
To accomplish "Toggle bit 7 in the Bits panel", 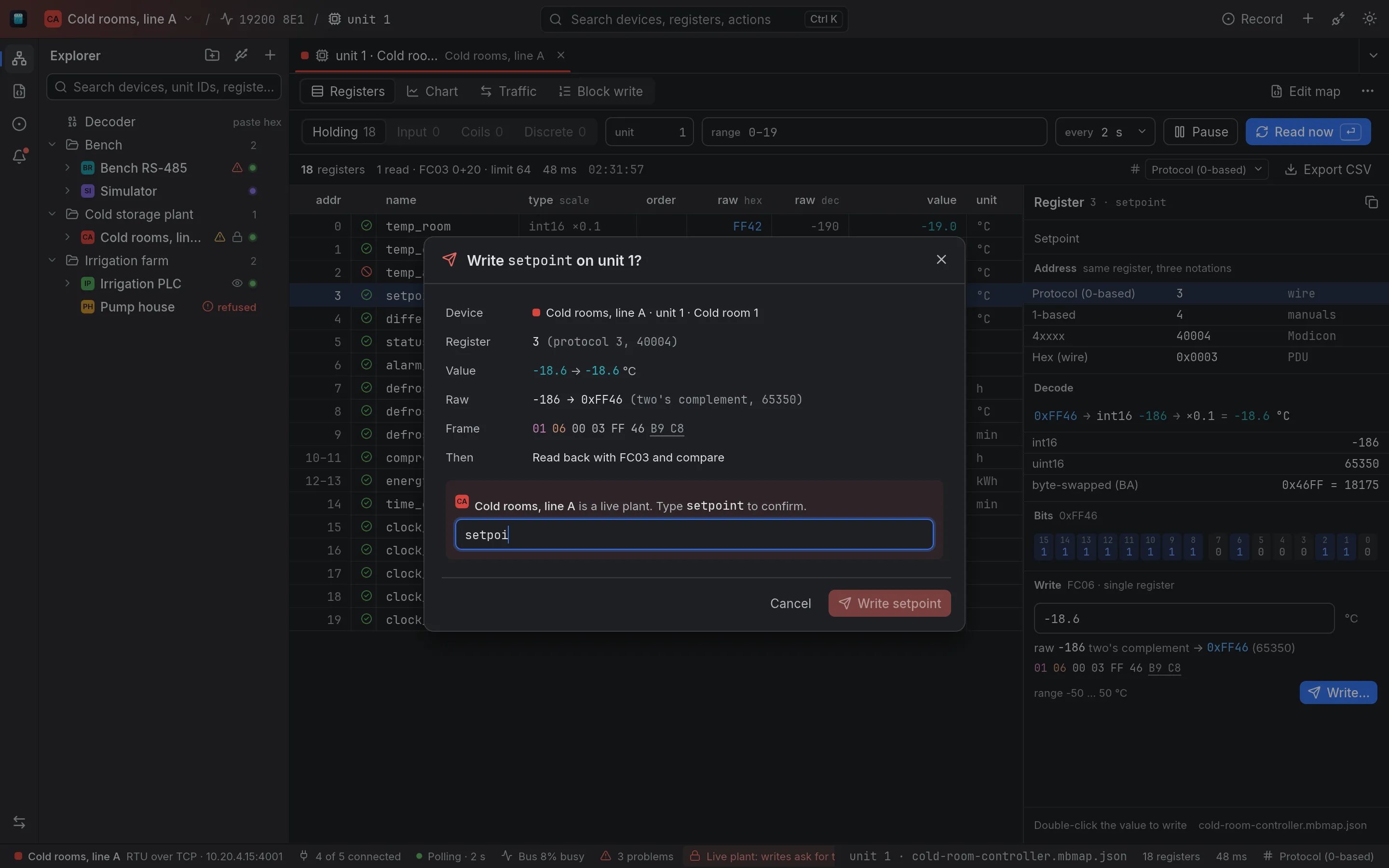I will click(x=1218, y=546).
